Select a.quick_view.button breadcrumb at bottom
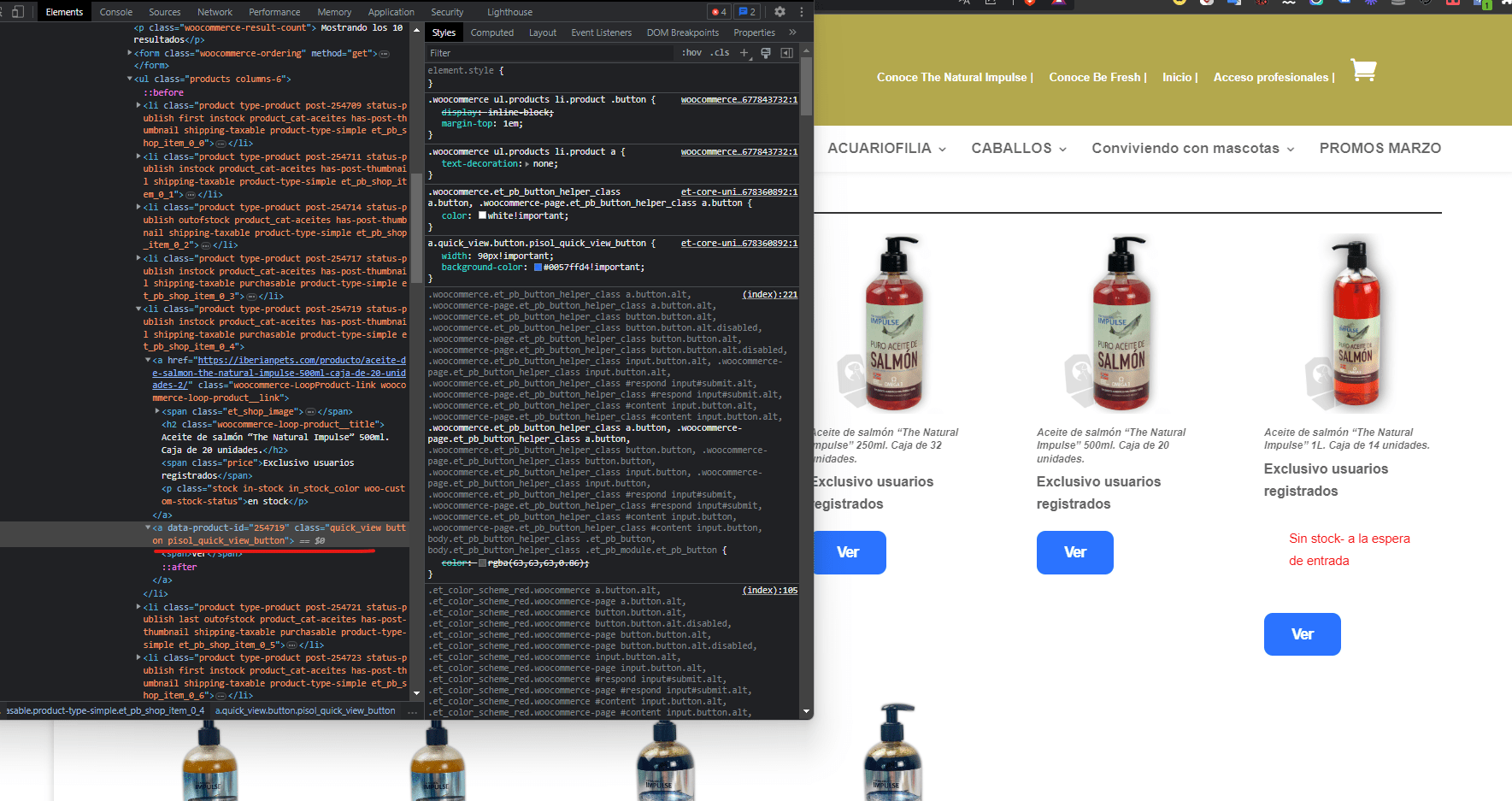The height and width of the screenshot is (801, 1512). pyautogui.click(x=305, y=711)
